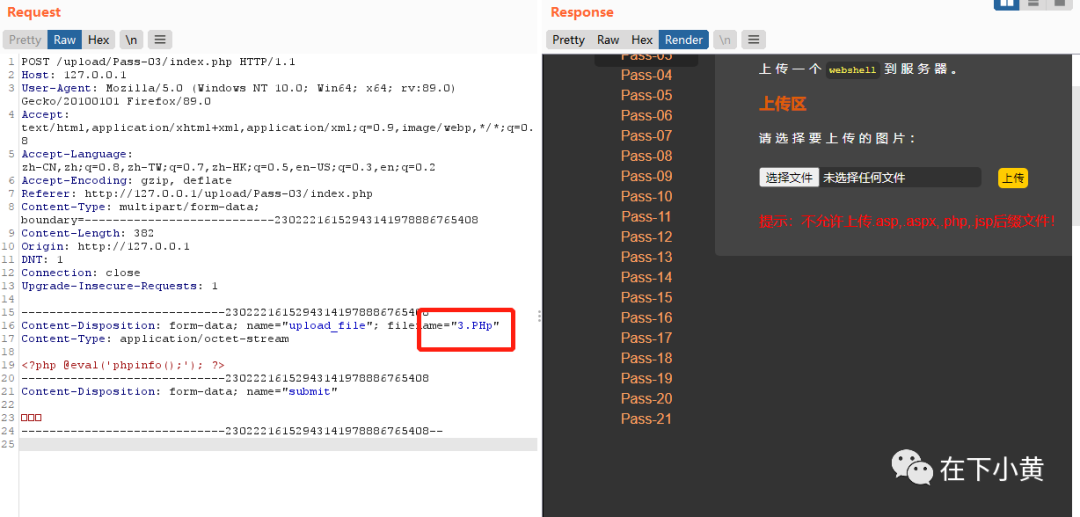
Task: Open the Pass-18 link
Action: pos(646,358)
